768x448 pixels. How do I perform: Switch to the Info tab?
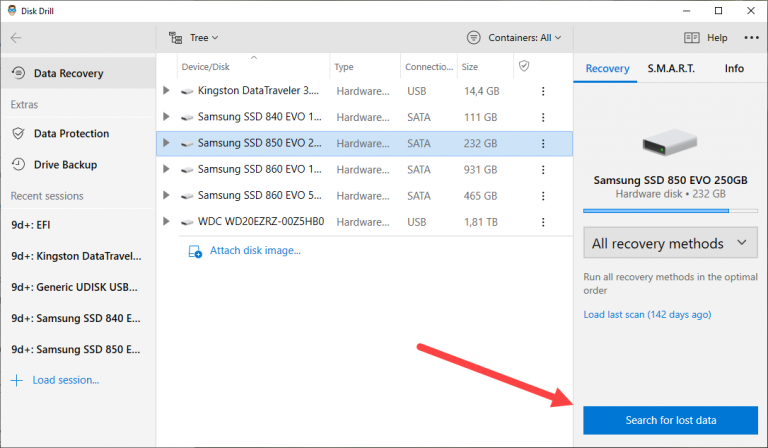[734, 69]
